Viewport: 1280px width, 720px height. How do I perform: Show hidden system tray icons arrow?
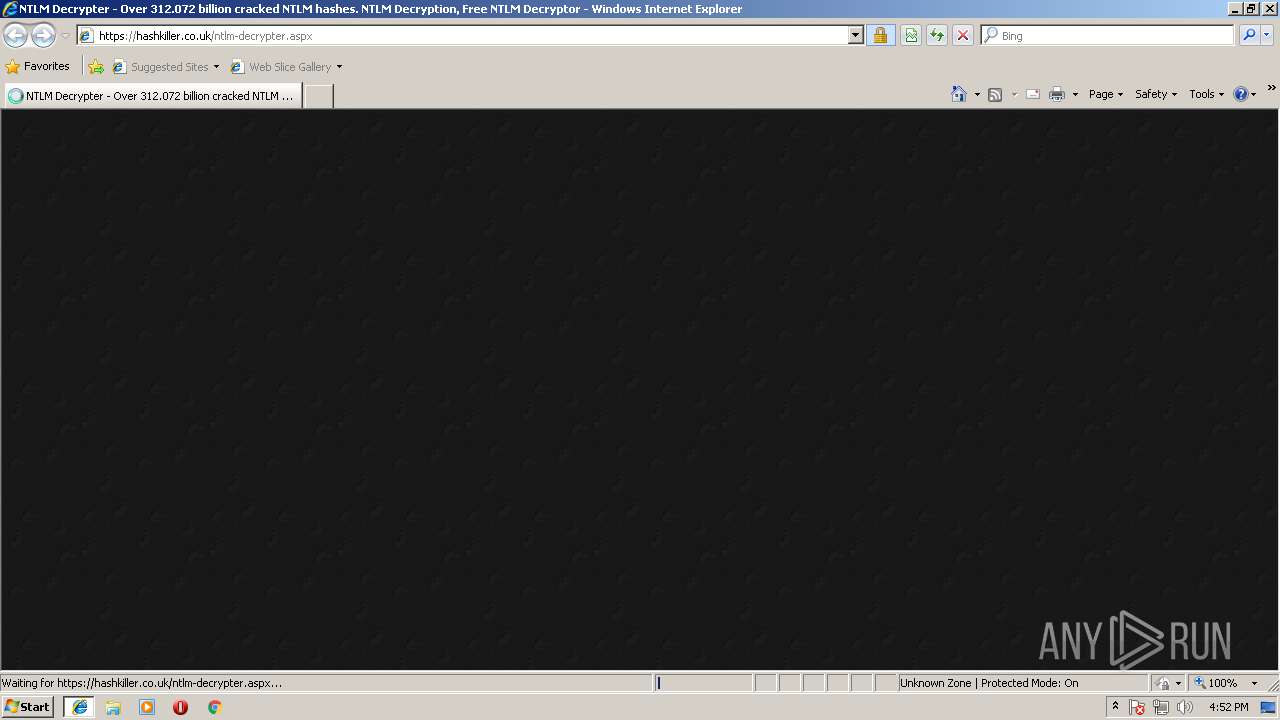pos(1115,707)
